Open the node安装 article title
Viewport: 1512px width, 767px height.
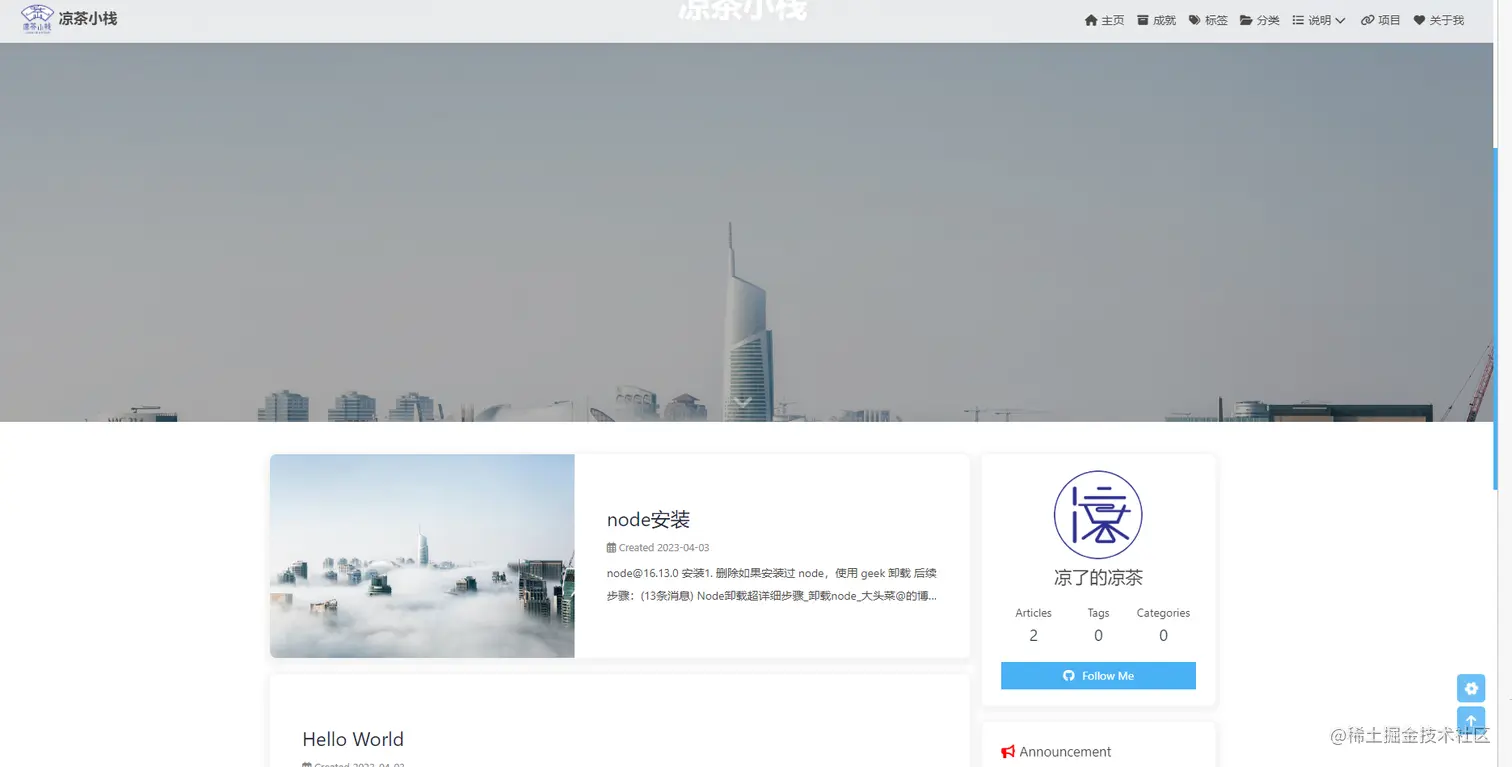(648, 520)
